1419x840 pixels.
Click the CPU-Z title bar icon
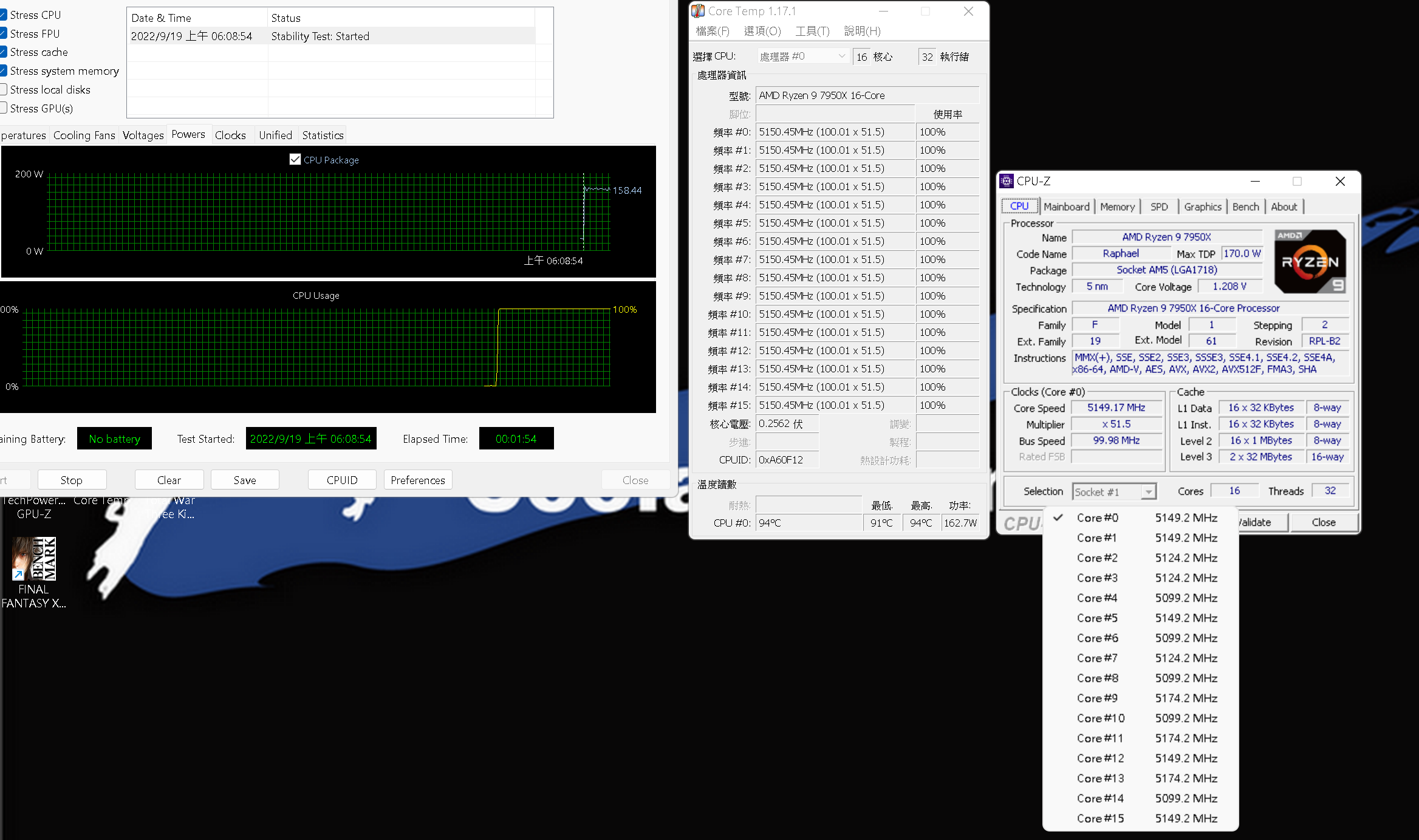click(1007, 181)
